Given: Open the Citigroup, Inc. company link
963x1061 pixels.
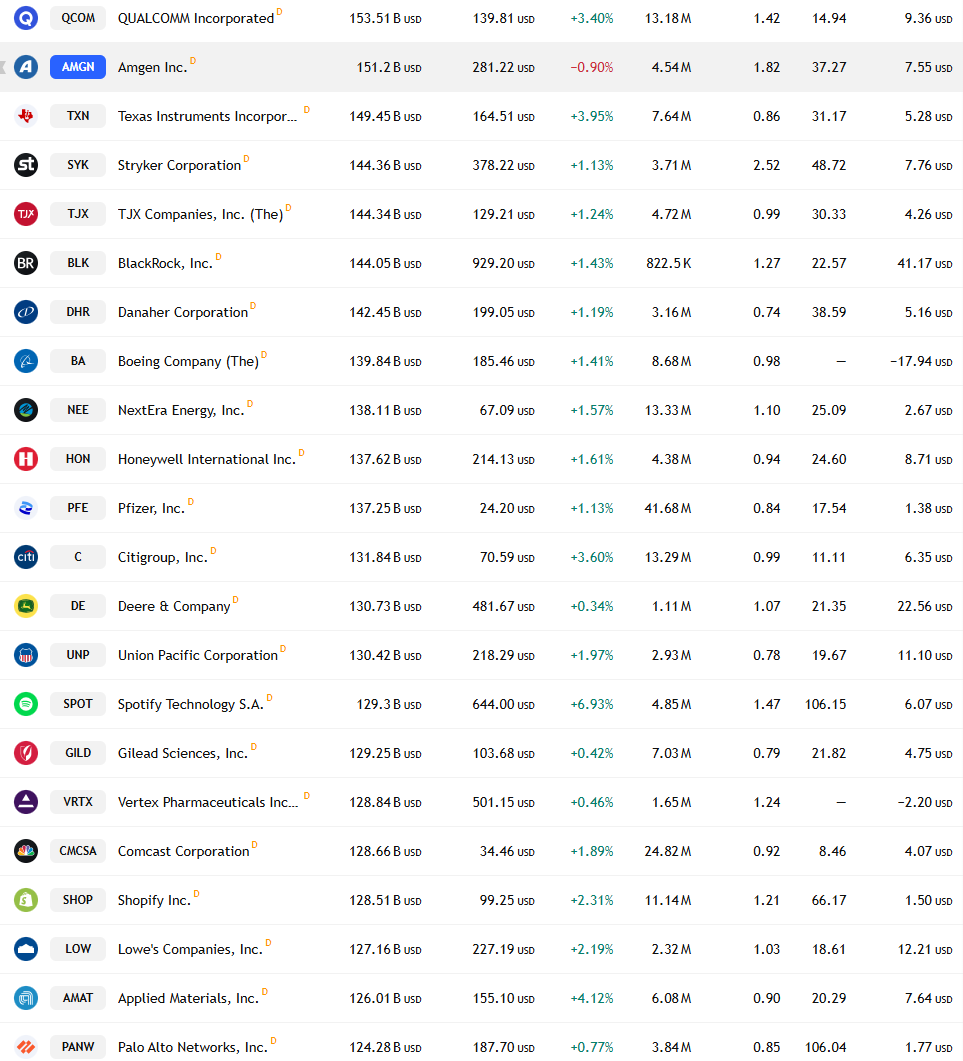Looking at the screenshot, I should 163,558.
